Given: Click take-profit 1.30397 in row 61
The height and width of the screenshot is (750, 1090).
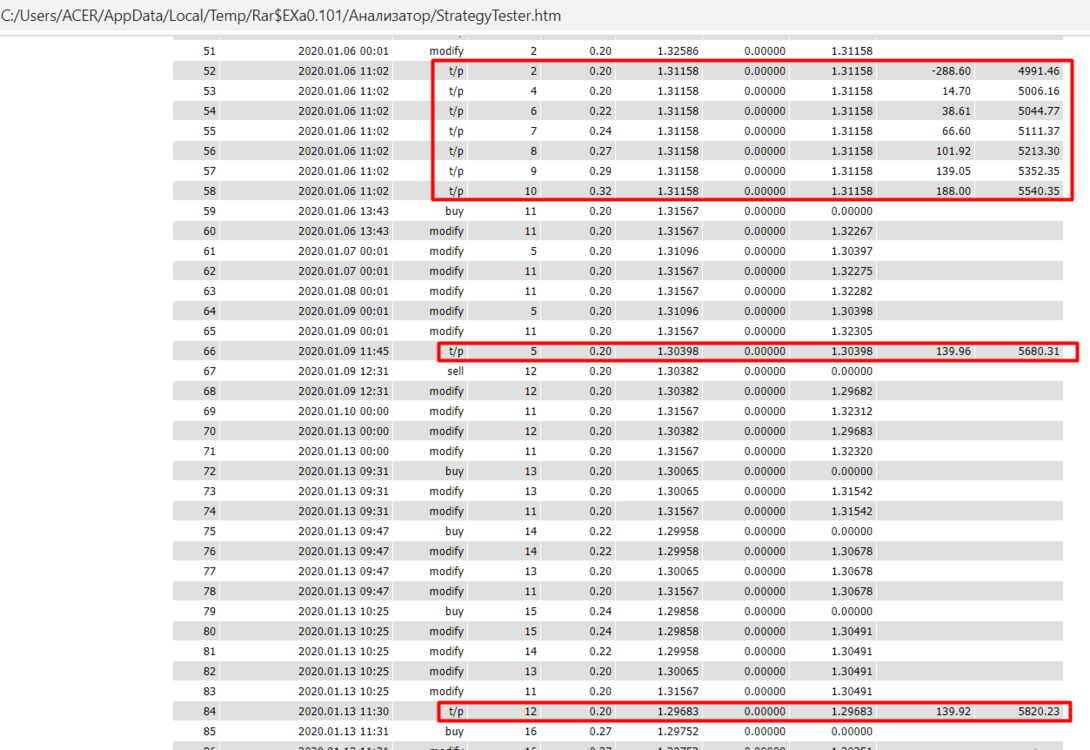Looking at the screenshot, I should [x=852, y=252].
